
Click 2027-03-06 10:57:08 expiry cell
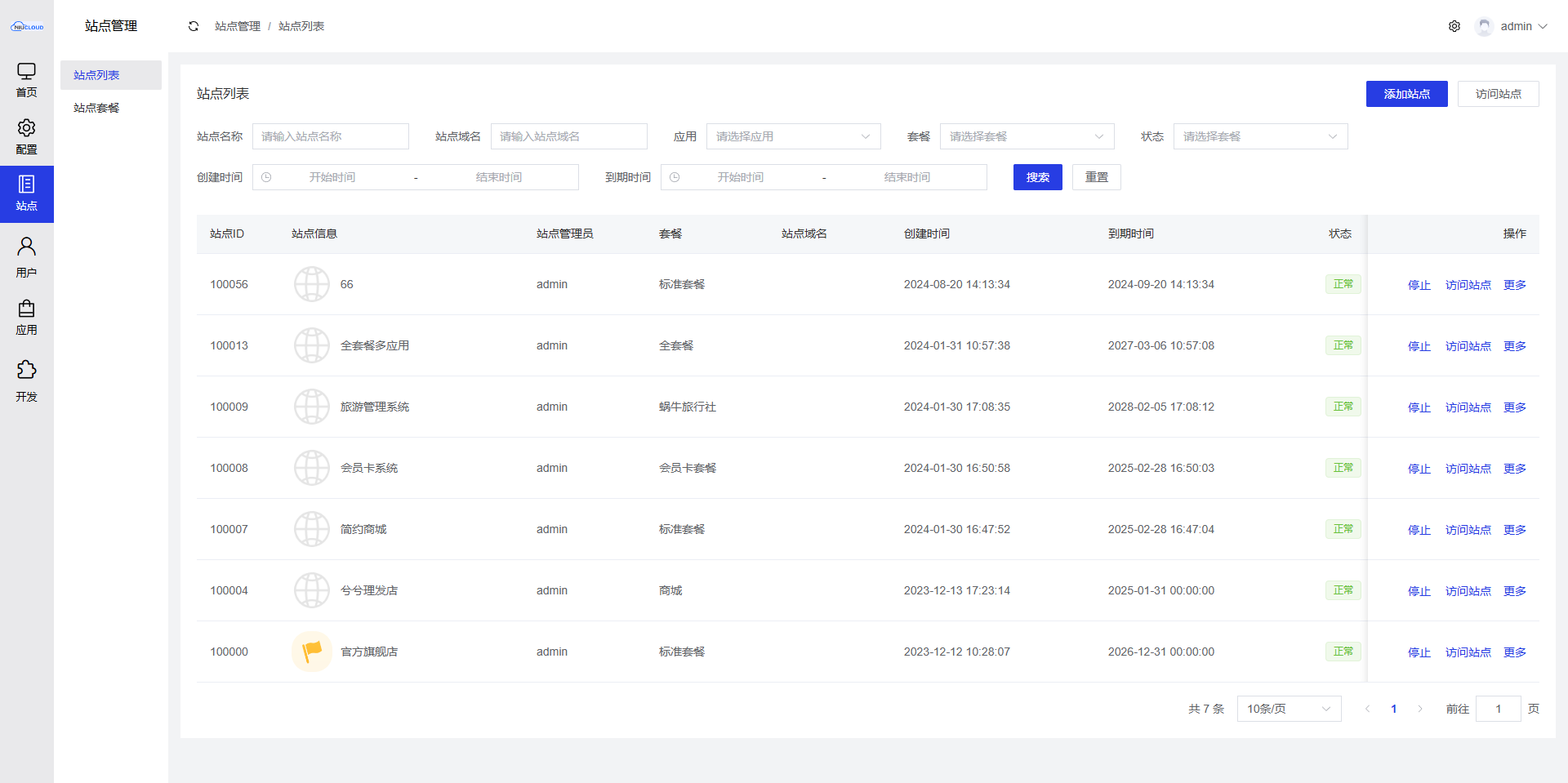[1161, 345]
